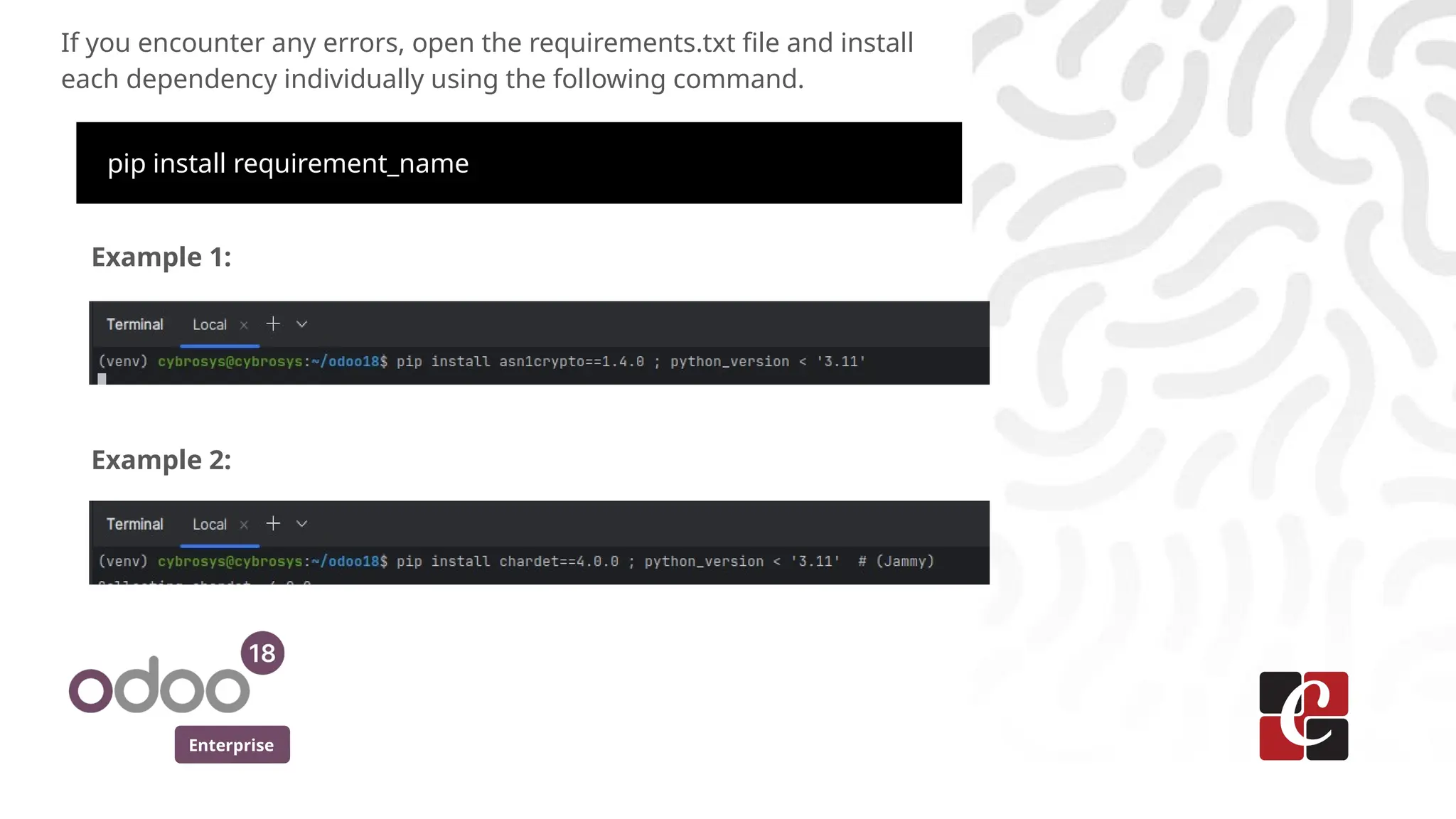
Task: Click the Odoo 18 logo
Action: (176, 673)
